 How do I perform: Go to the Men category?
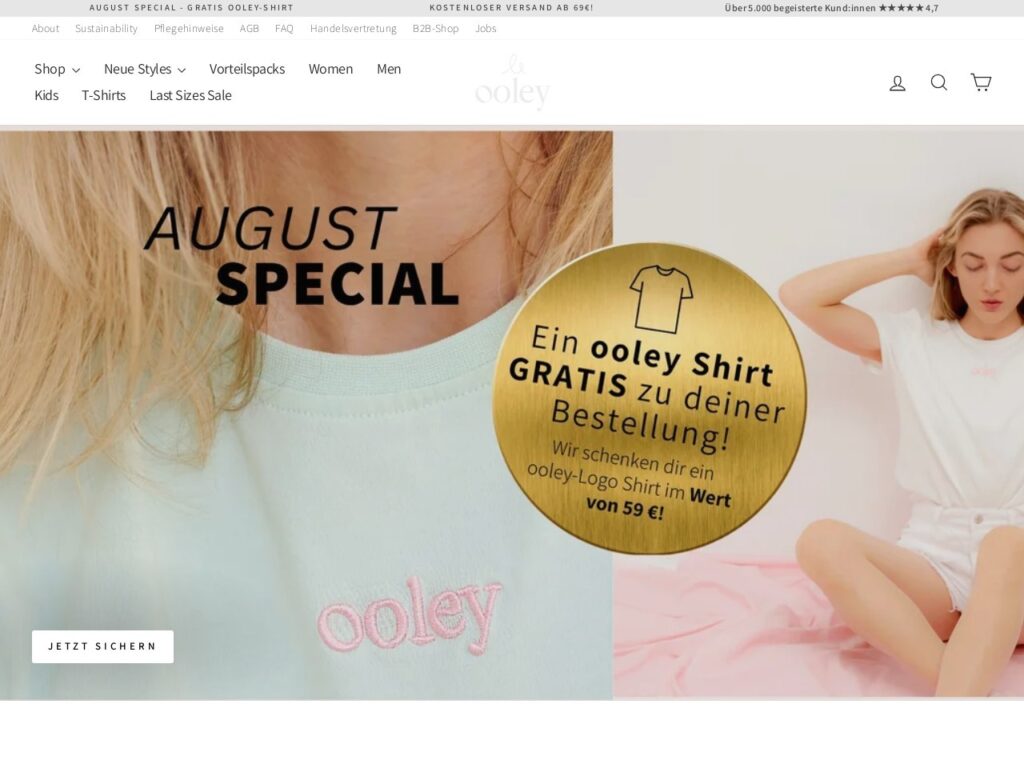(x=389, y=69)
